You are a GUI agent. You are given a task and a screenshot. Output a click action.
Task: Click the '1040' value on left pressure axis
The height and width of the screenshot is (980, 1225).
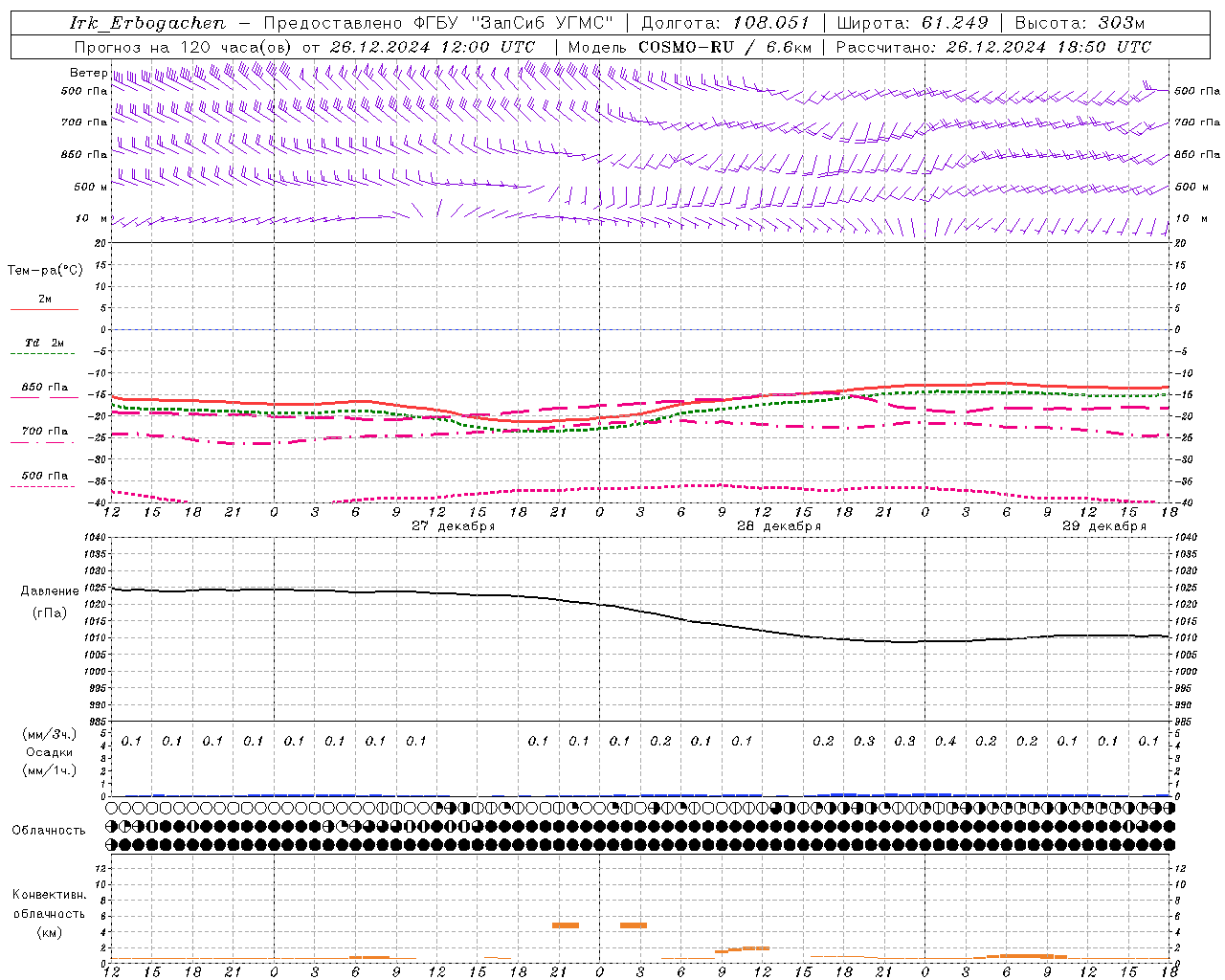pyautogui.click(x=94, y=538)
